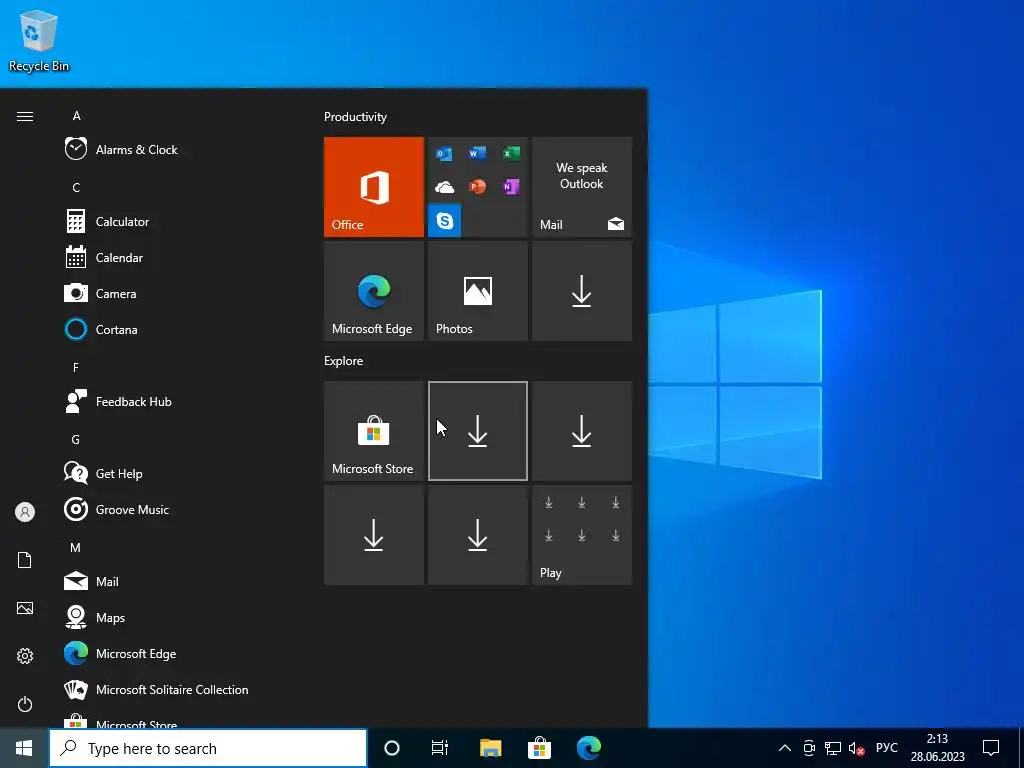Open the Mail live tile
This screenshot has height=768, width=1024.
[x=582, y=187]
